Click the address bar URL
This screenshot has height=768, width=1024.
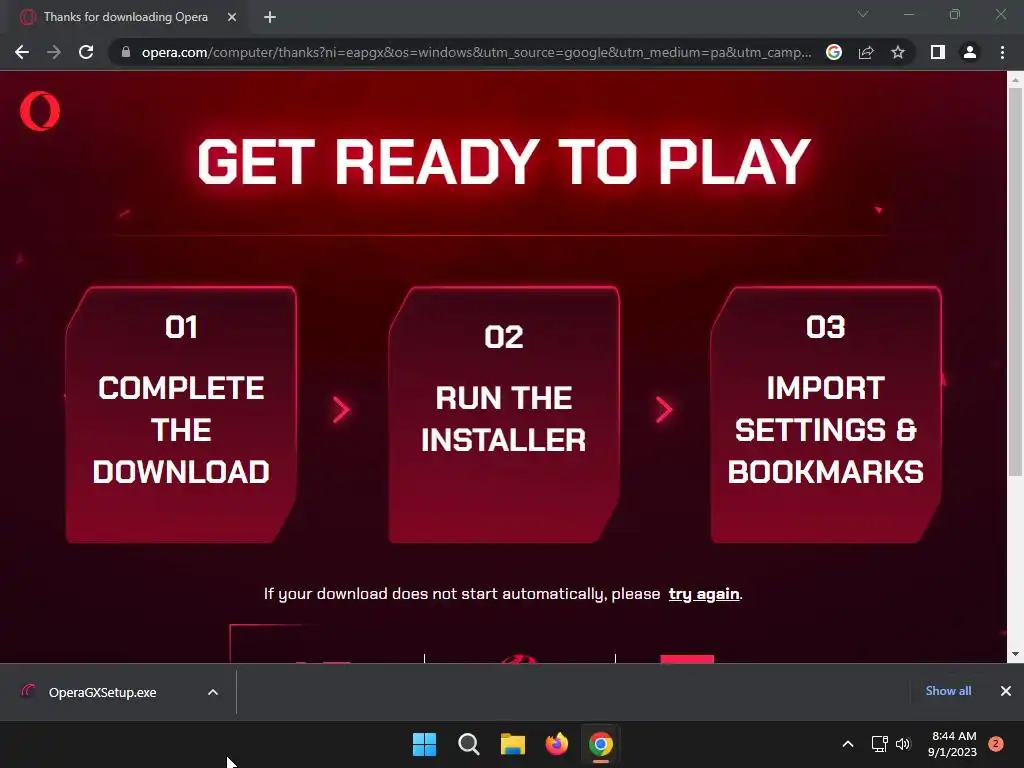(x=477, y=52)
